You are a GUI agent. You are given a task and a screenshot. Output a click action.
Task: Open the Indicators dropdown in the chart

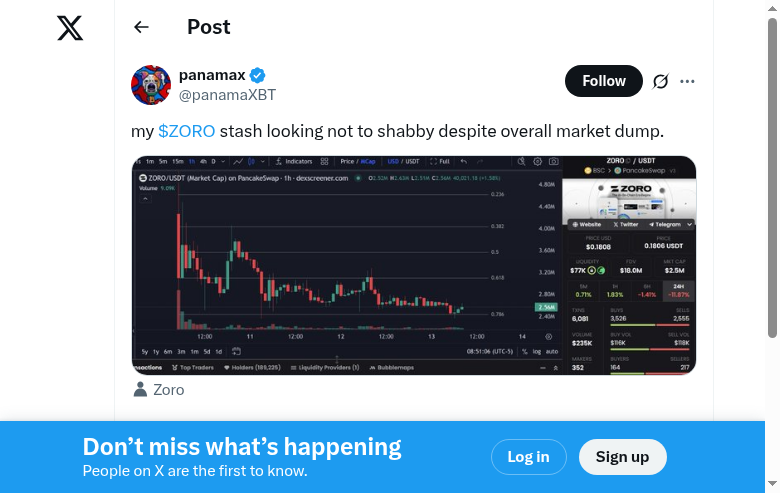coord(298,161)
